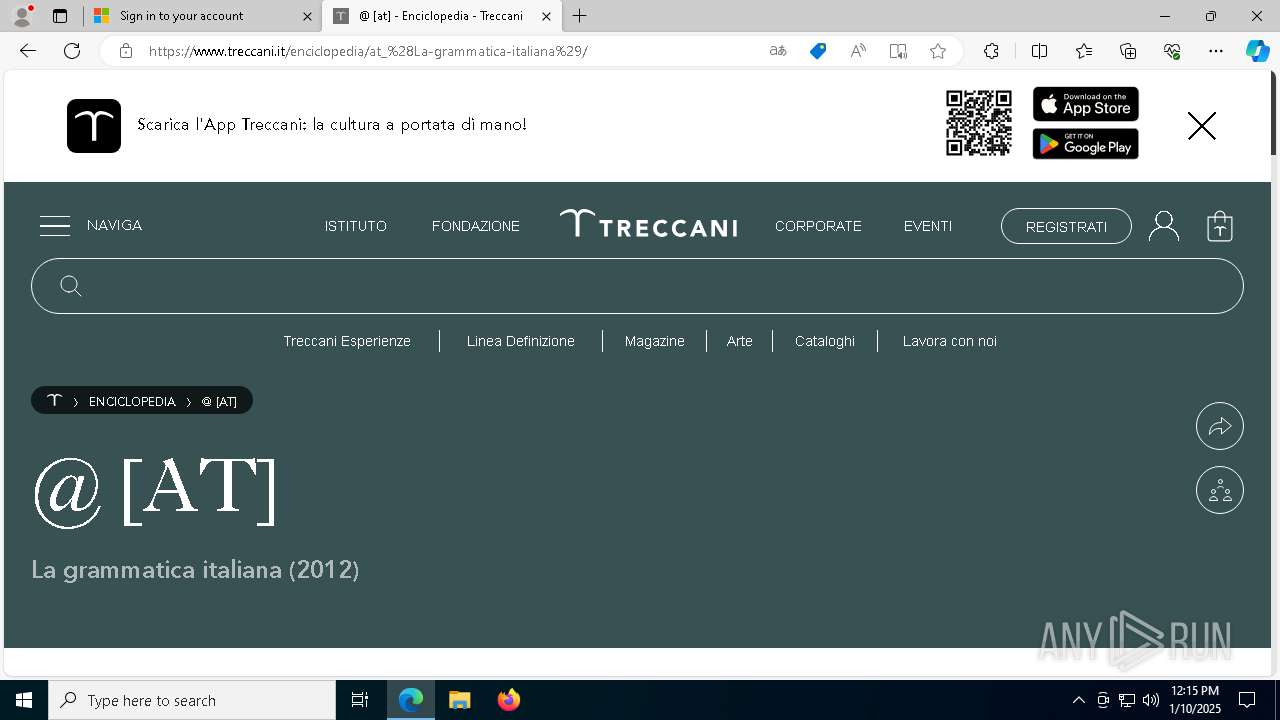Open the Google Play download badge
Screen dimensions: 1280x720
click(x=1086, y=144)
